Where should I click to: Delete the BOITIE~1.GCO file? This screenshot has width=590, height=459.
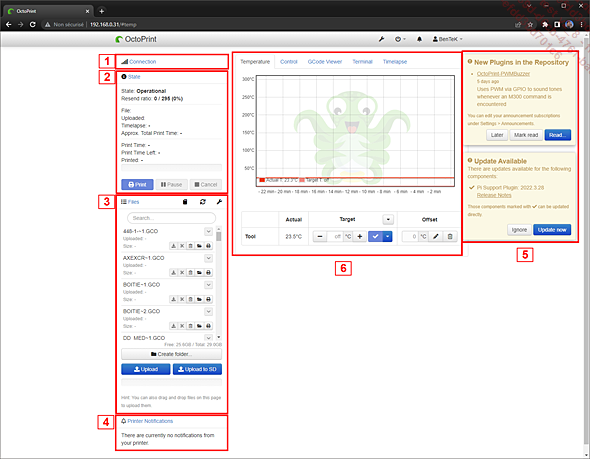coord(191,299)
